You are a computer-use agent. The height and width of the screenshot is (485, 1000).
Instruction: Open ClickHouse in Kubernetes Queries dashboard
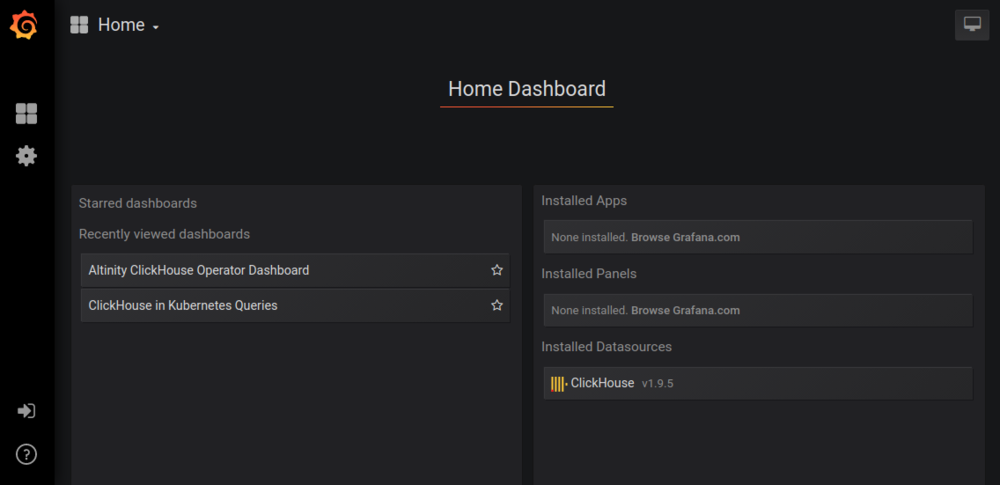tap(183, 305)
